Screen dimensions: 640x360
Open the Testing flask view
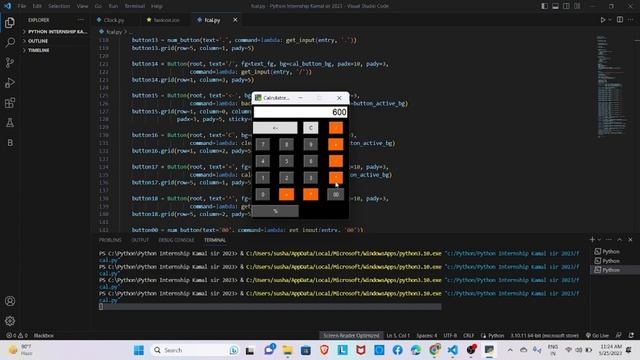tap(10, 122)
